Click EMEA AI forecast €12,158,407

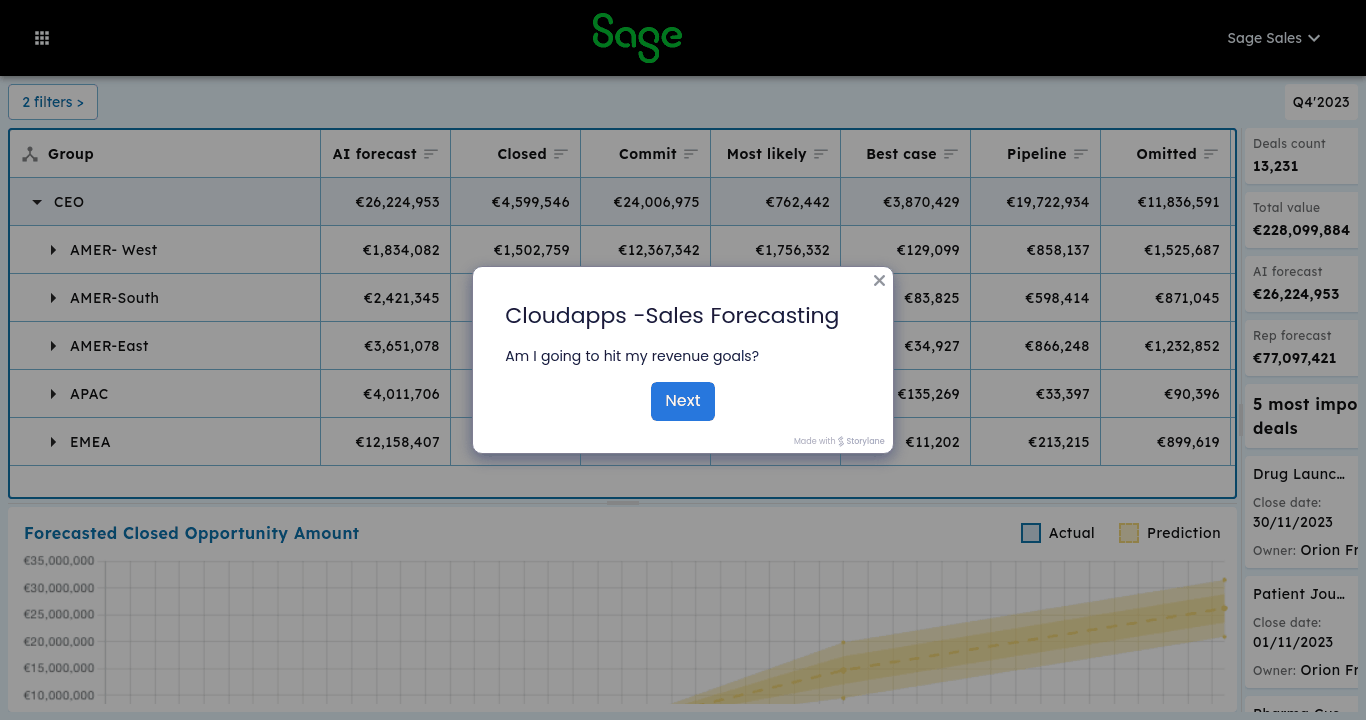click(x=386, y=442)
